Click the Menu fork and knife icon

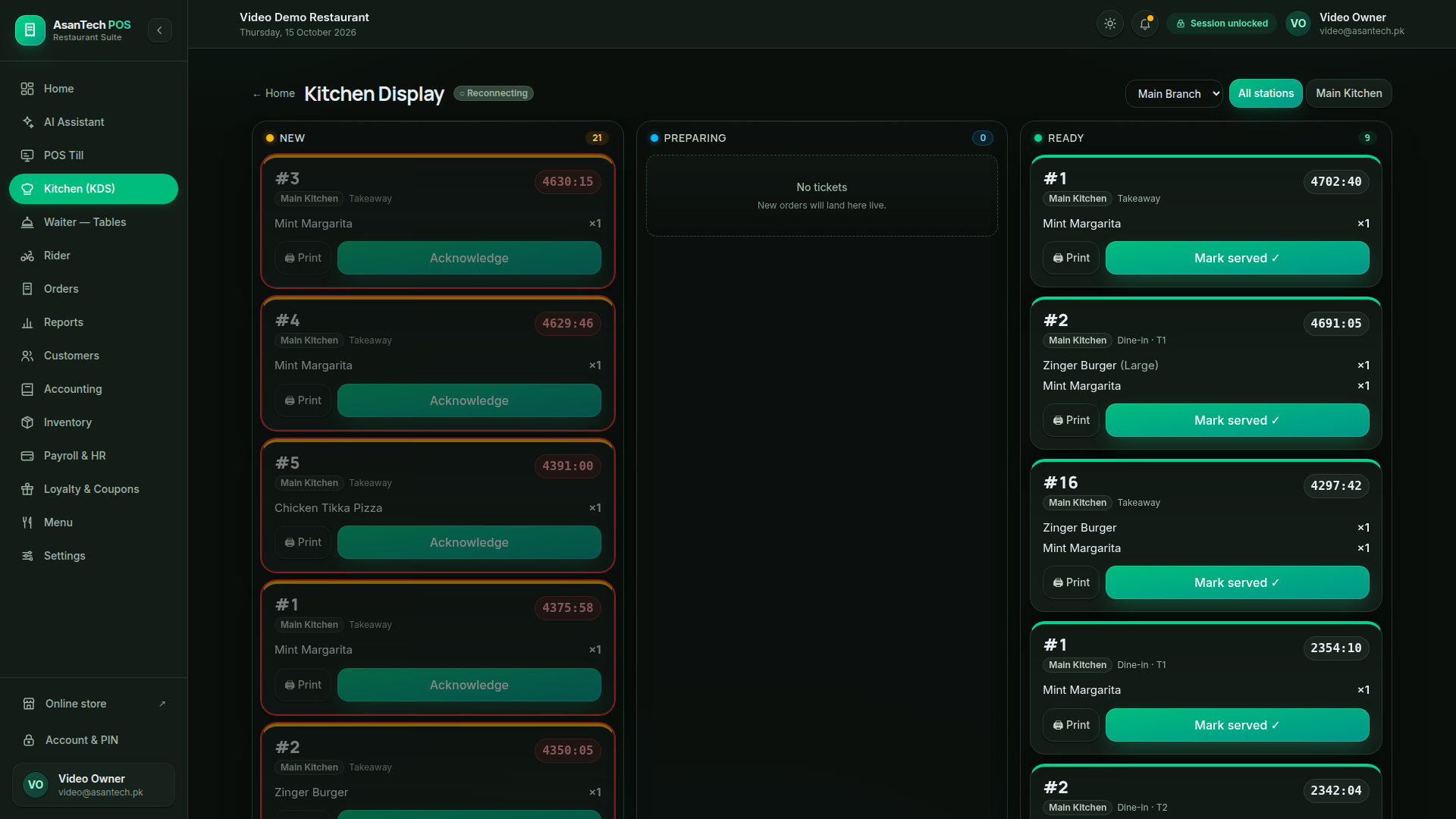coord(27,522)
